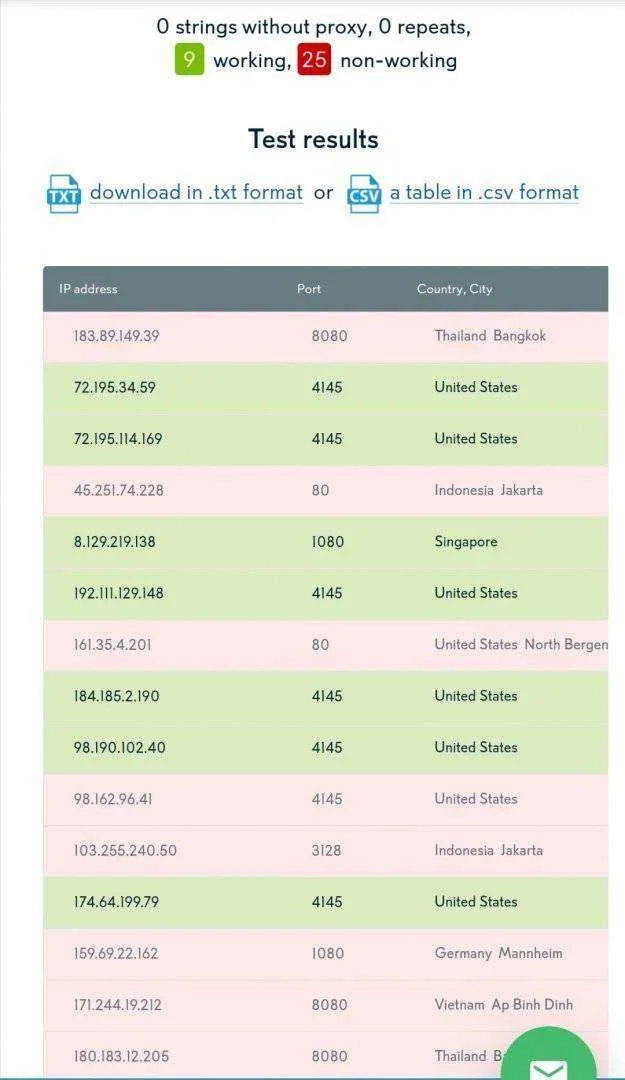Select IP 45.251.74.228 Jakarta row
This screenshot has height=1080, width=625.
coord(325,490)
